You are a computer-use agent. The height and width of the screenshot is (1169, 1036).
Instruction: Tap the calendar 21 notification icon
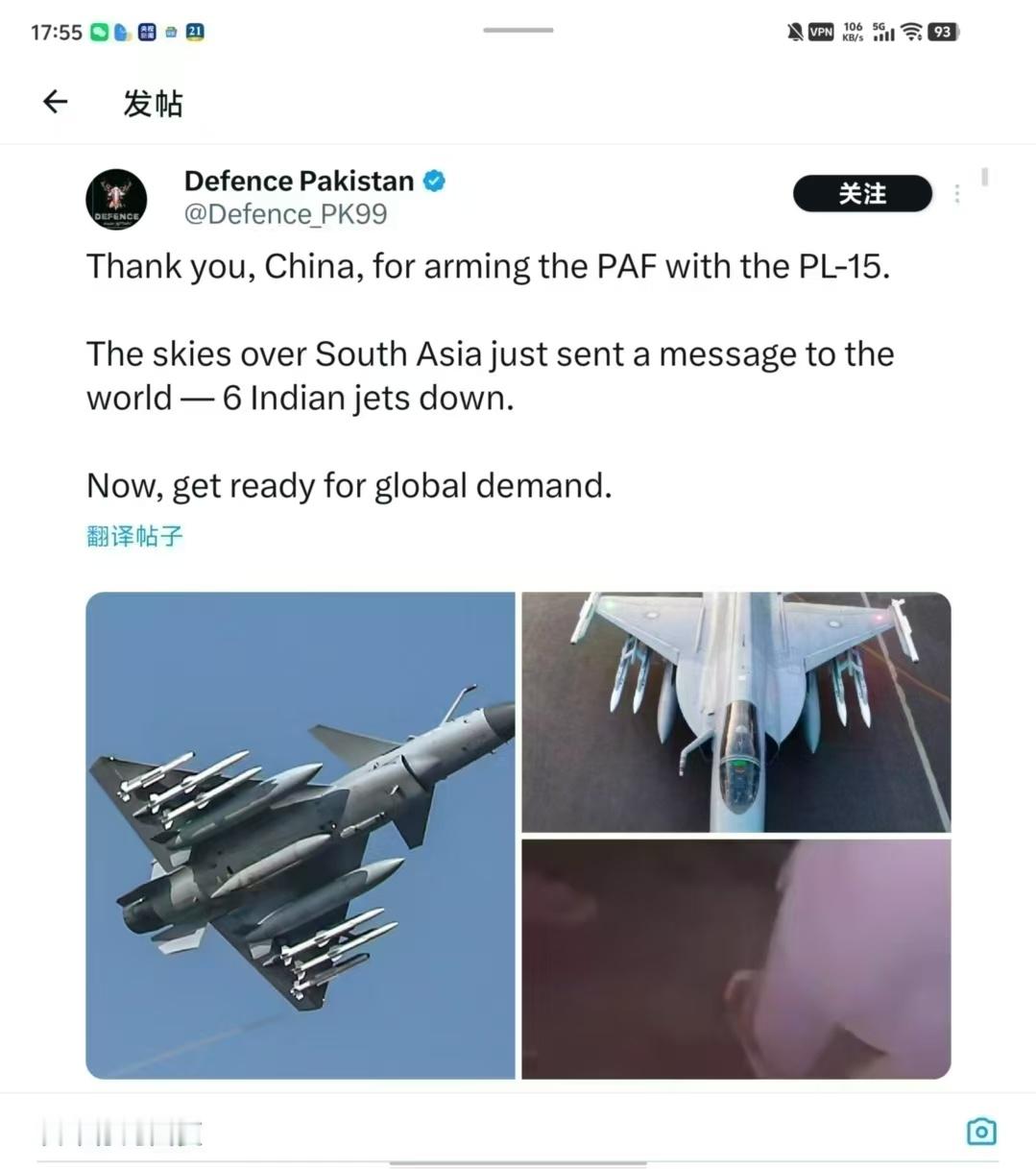195,32
